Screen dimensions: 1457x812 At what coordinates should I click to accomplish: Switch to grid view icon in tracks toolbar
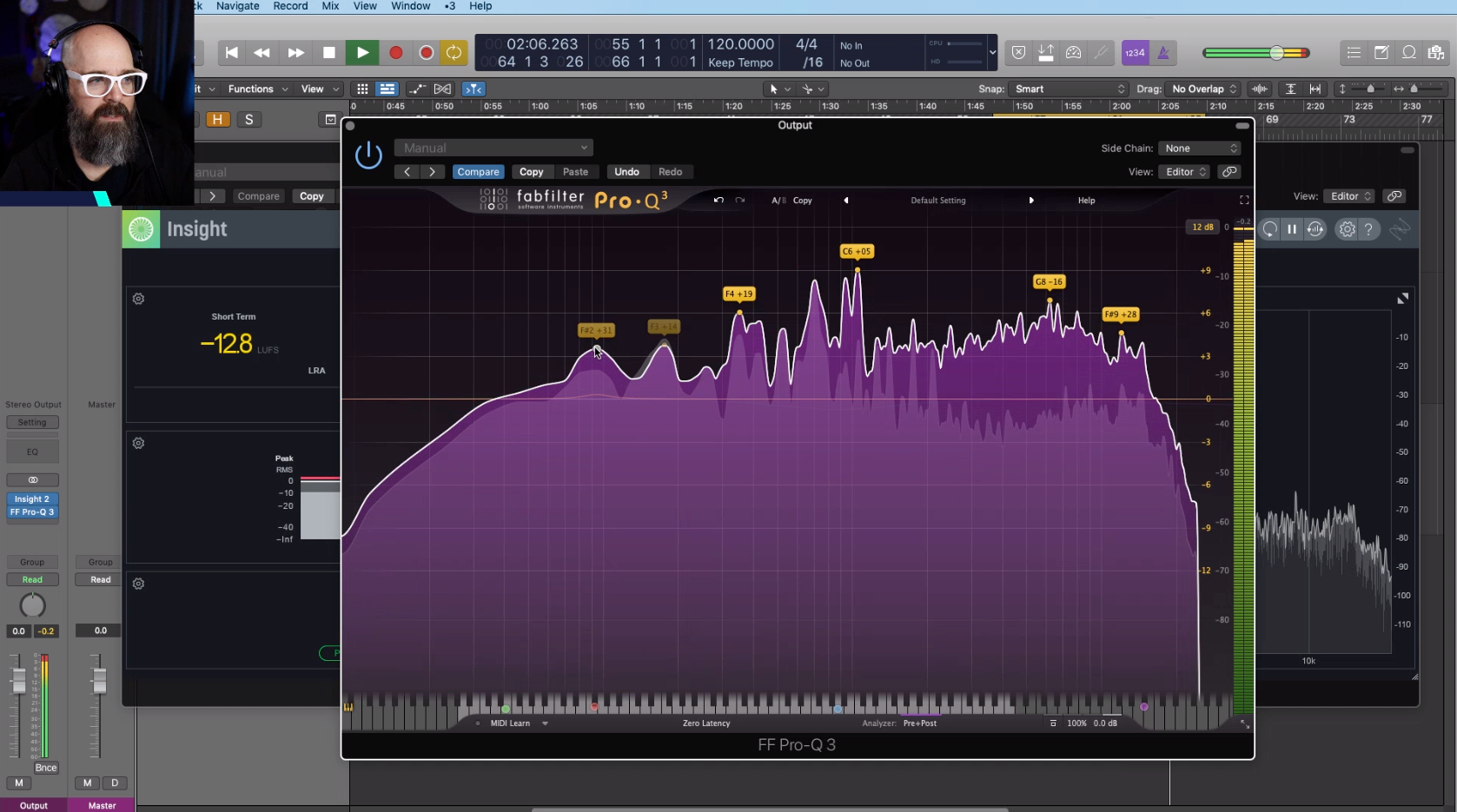(x=362, y=89)
